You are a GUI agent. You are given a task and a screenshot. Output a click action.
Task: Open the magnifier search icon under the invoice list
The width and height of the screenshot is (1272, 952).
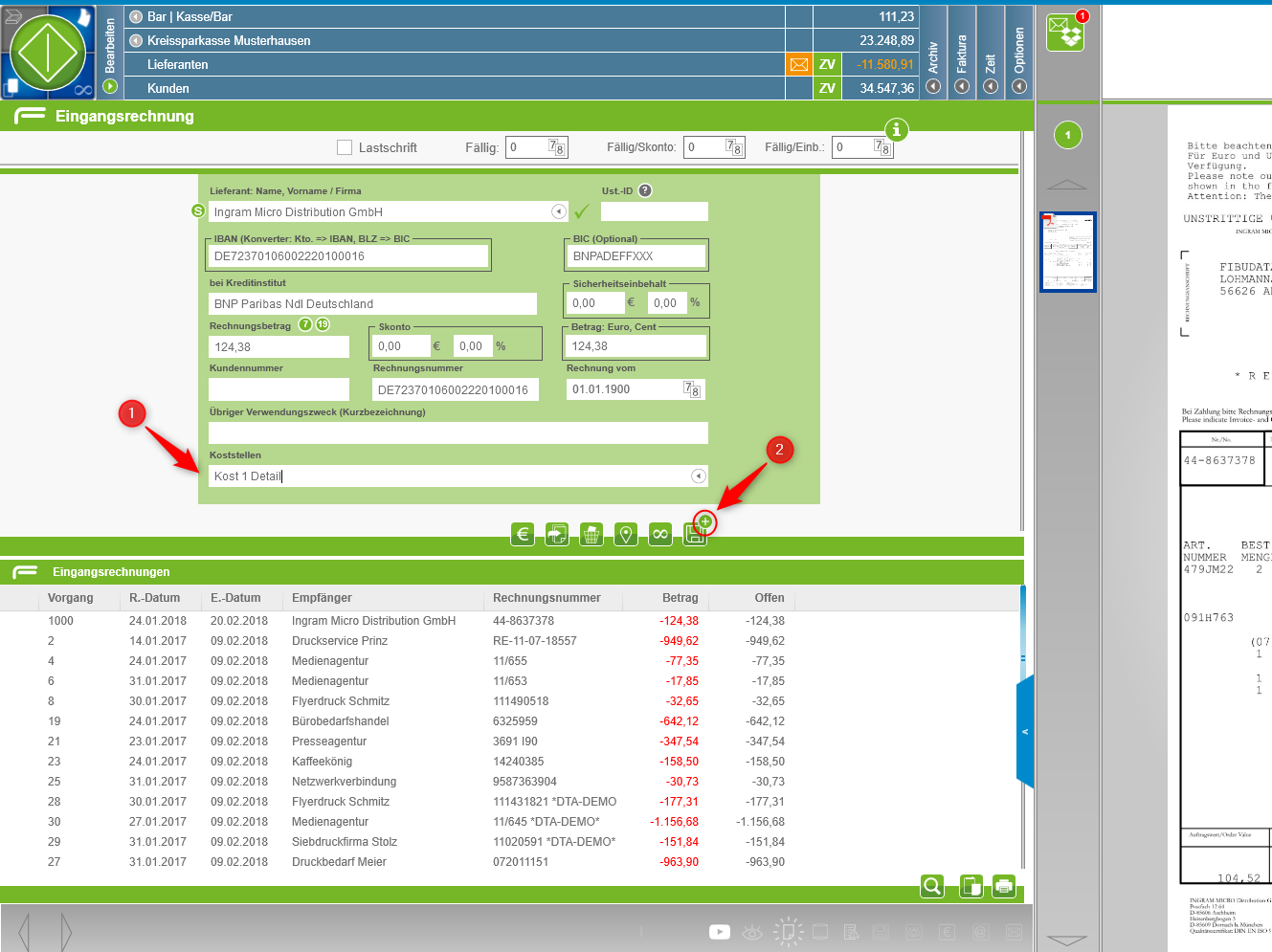click(932, 886)
